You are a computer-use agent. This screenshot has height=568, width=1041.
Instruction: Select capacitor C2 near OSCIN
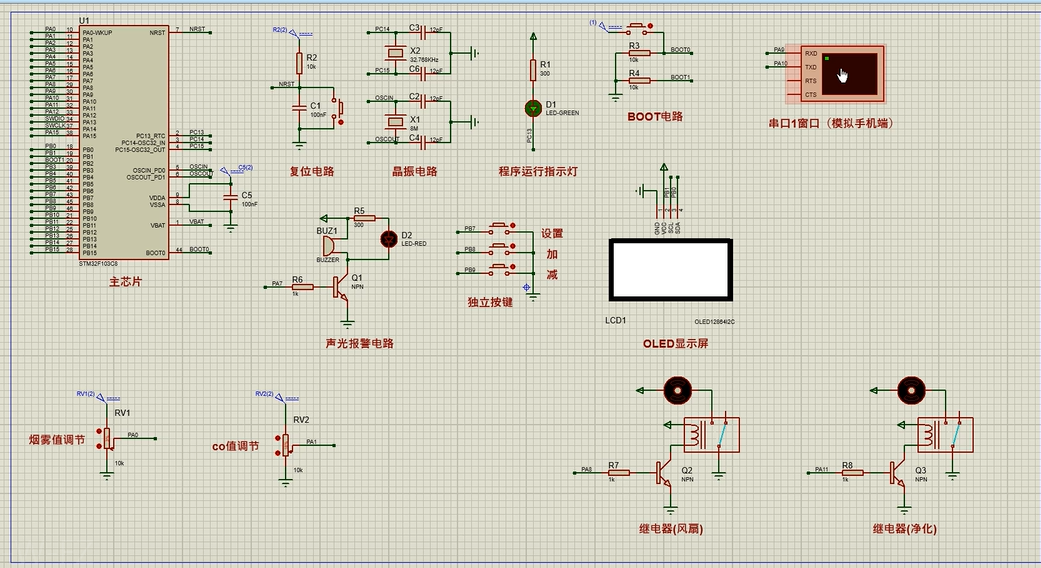point(422,100)
